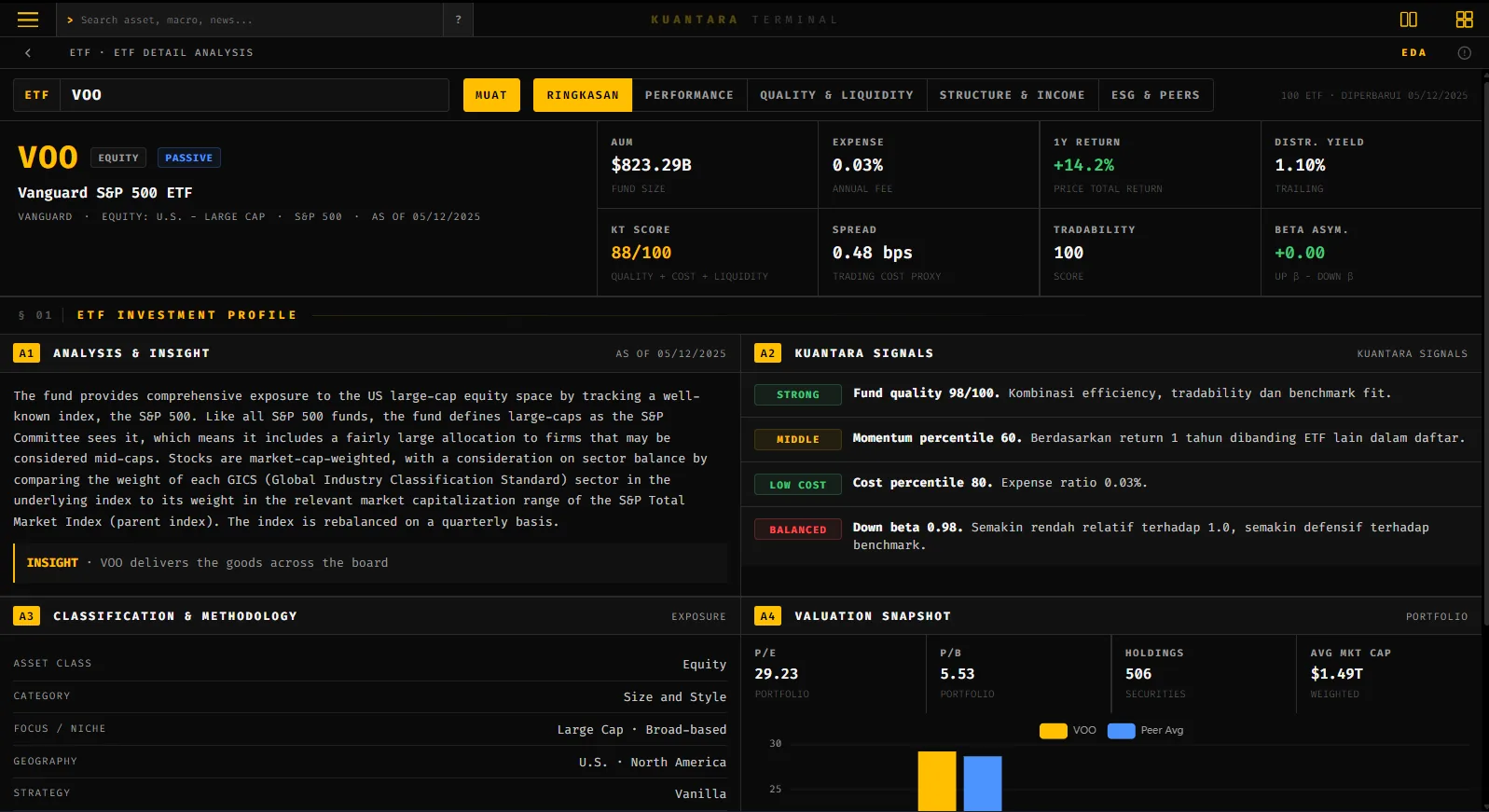Click the search help question mark

click(458, 20)
